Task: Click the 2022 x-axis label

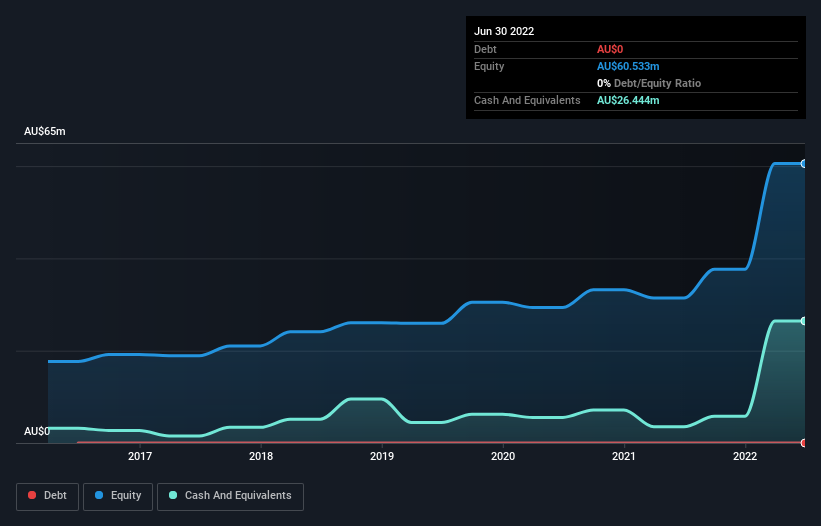Action: 745,456
